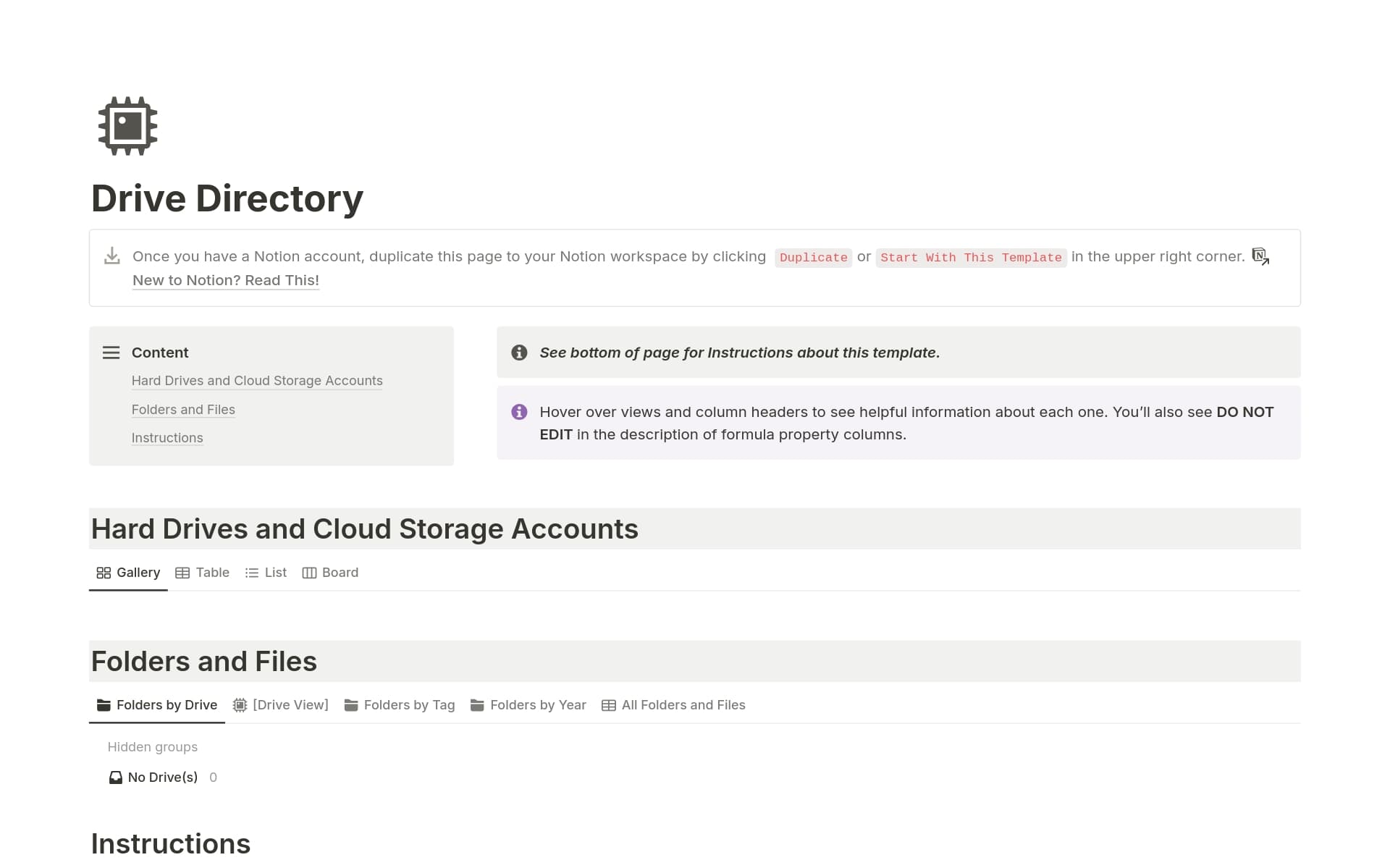Click the Instructions link in the Content box
This screenshot has width=1390, height=868.
[167, 437]
